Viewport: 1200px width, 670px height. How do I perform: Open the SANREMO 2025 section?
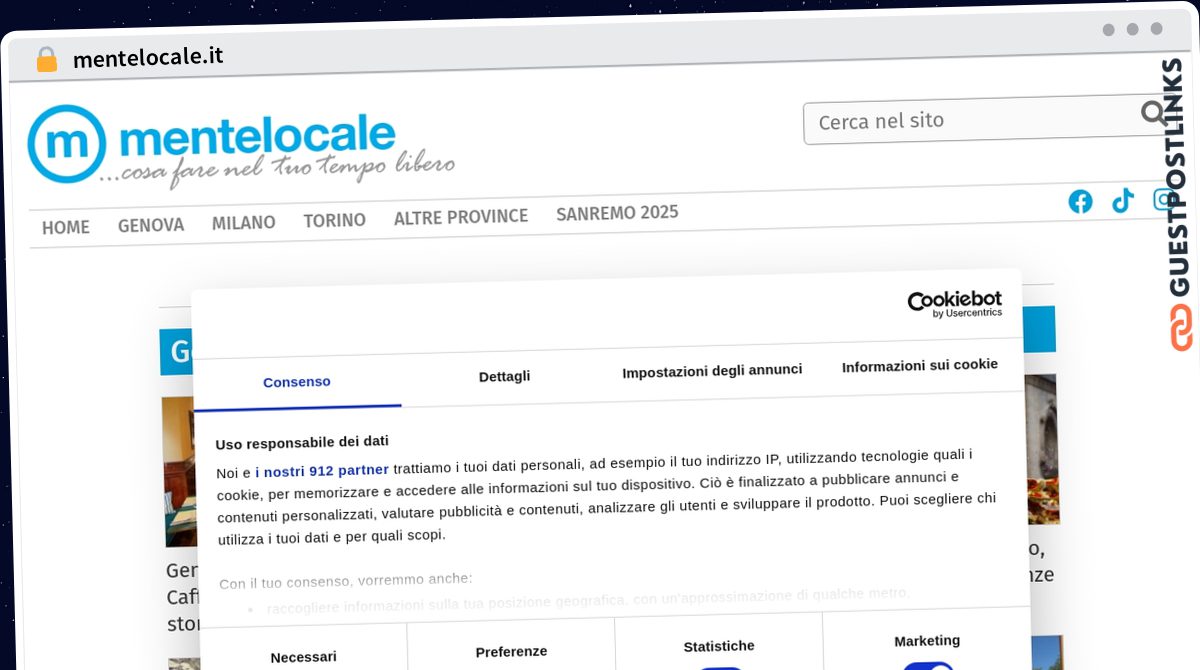pos(617,213)
